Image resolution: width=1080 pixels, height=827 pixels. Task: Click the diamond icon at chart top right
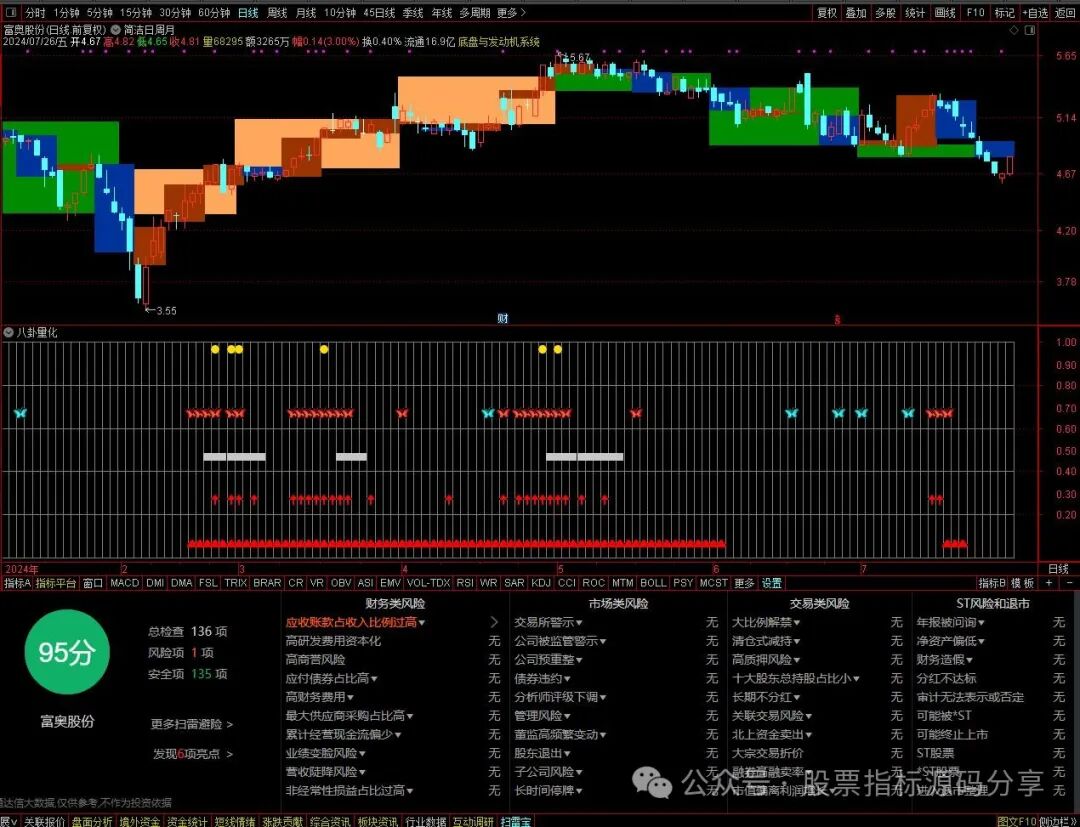tap(1014, 30)
